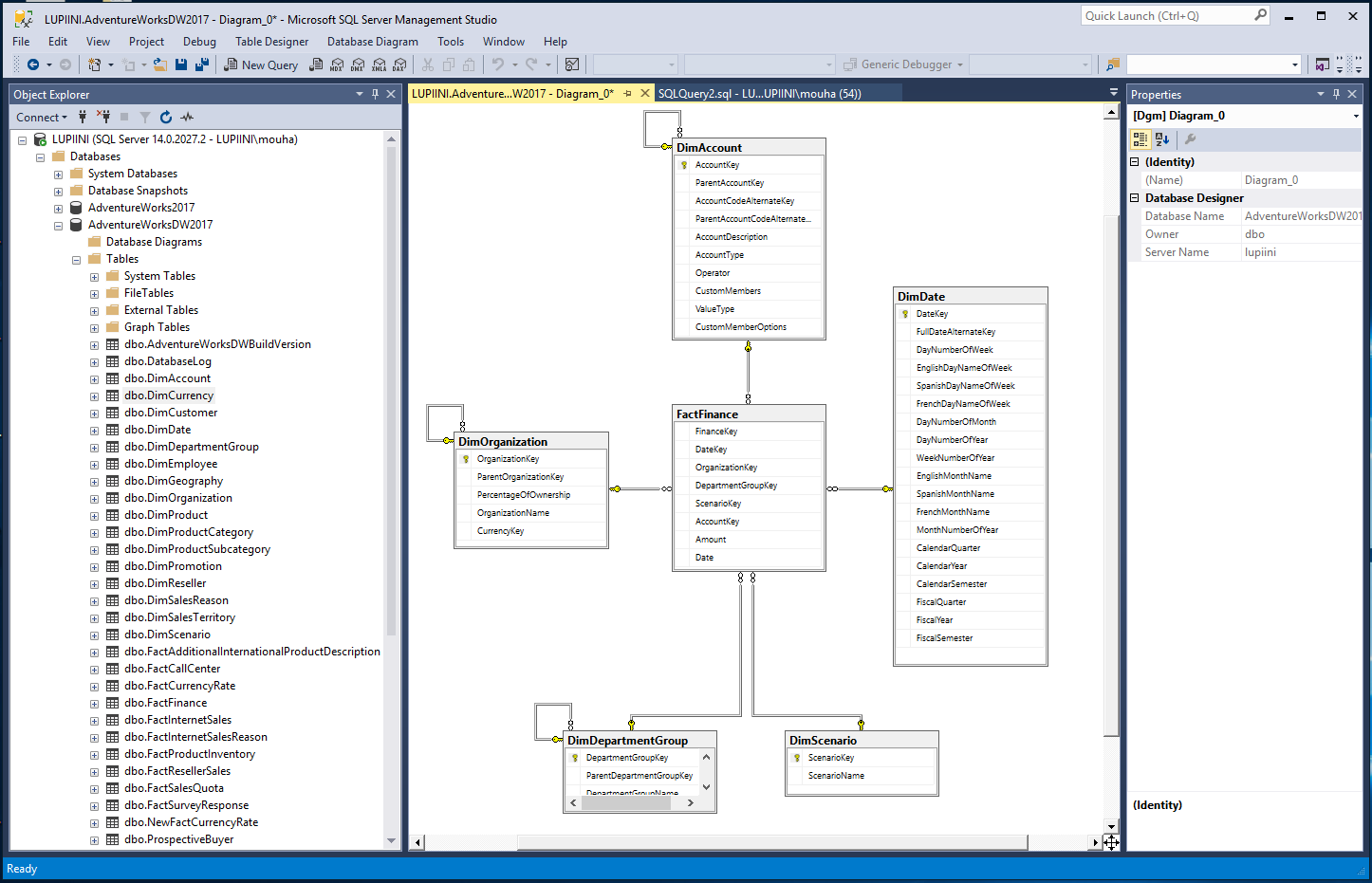Click Categorized view icon in Properties
The width and height of the screenshot is (1372, 883).
coord(1140,138)
